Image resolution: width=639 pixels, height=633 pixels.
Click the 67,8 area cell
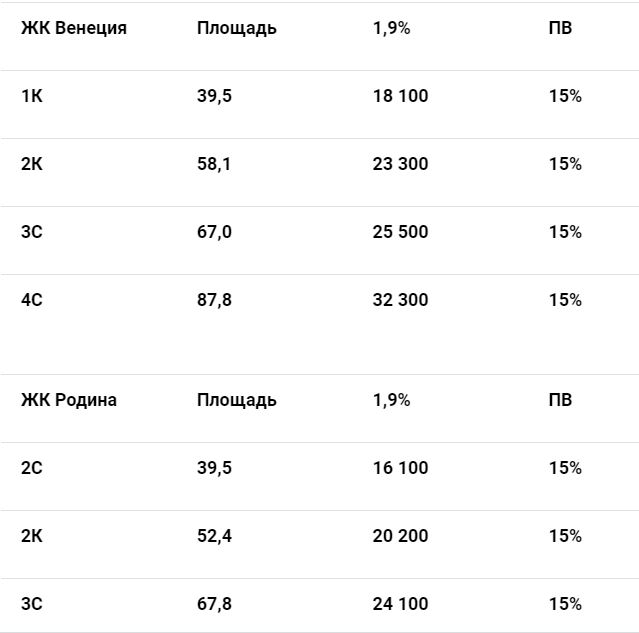pos(214,604)
